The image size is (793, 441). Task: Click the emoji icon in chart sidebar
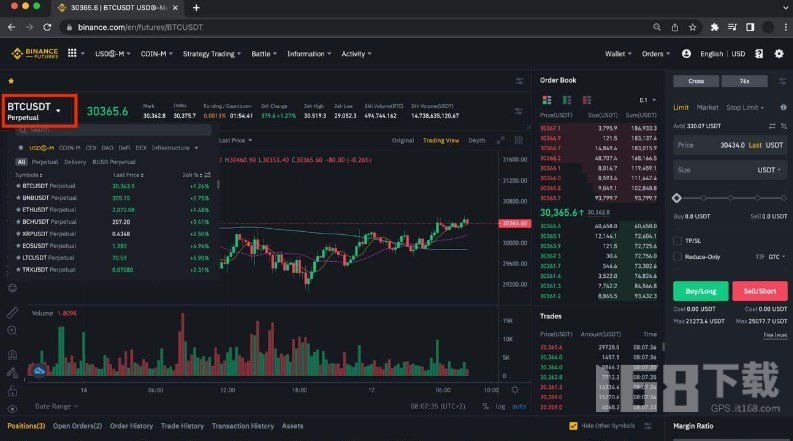coord(13,288)
